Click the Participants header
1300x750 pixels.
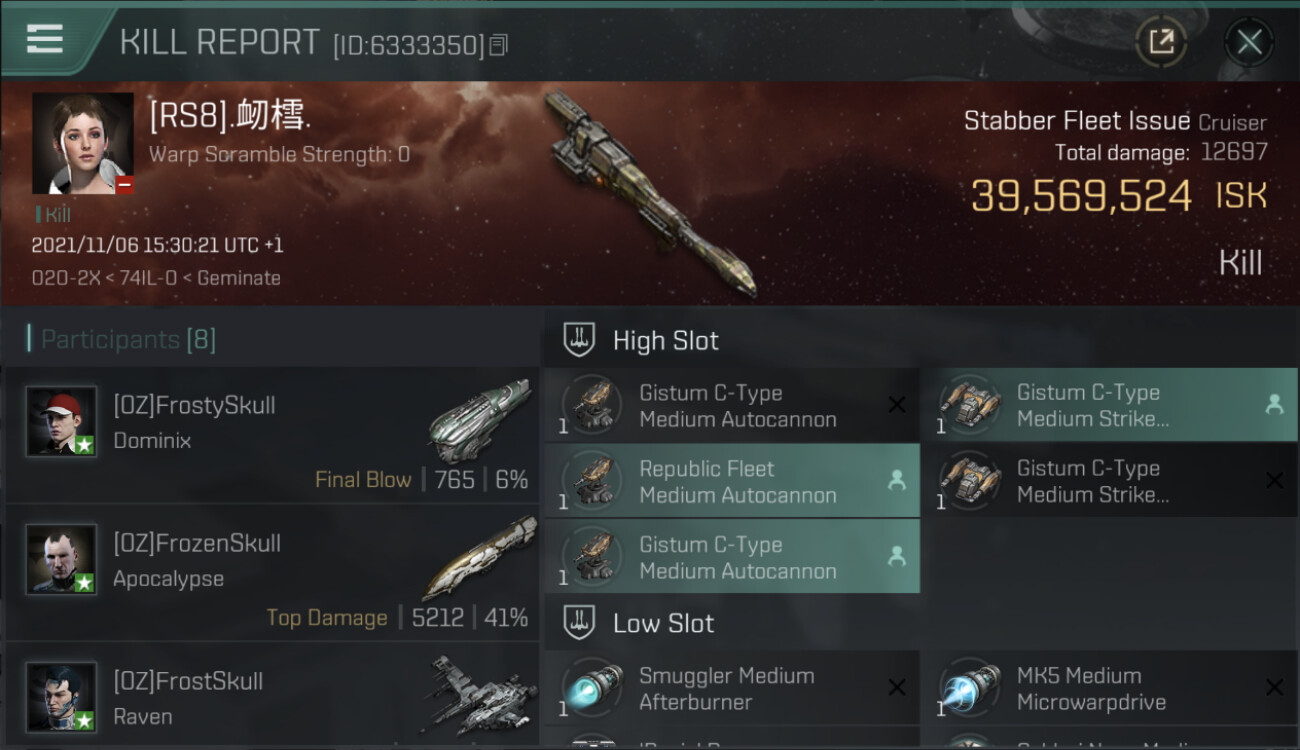tap(121, 339)
